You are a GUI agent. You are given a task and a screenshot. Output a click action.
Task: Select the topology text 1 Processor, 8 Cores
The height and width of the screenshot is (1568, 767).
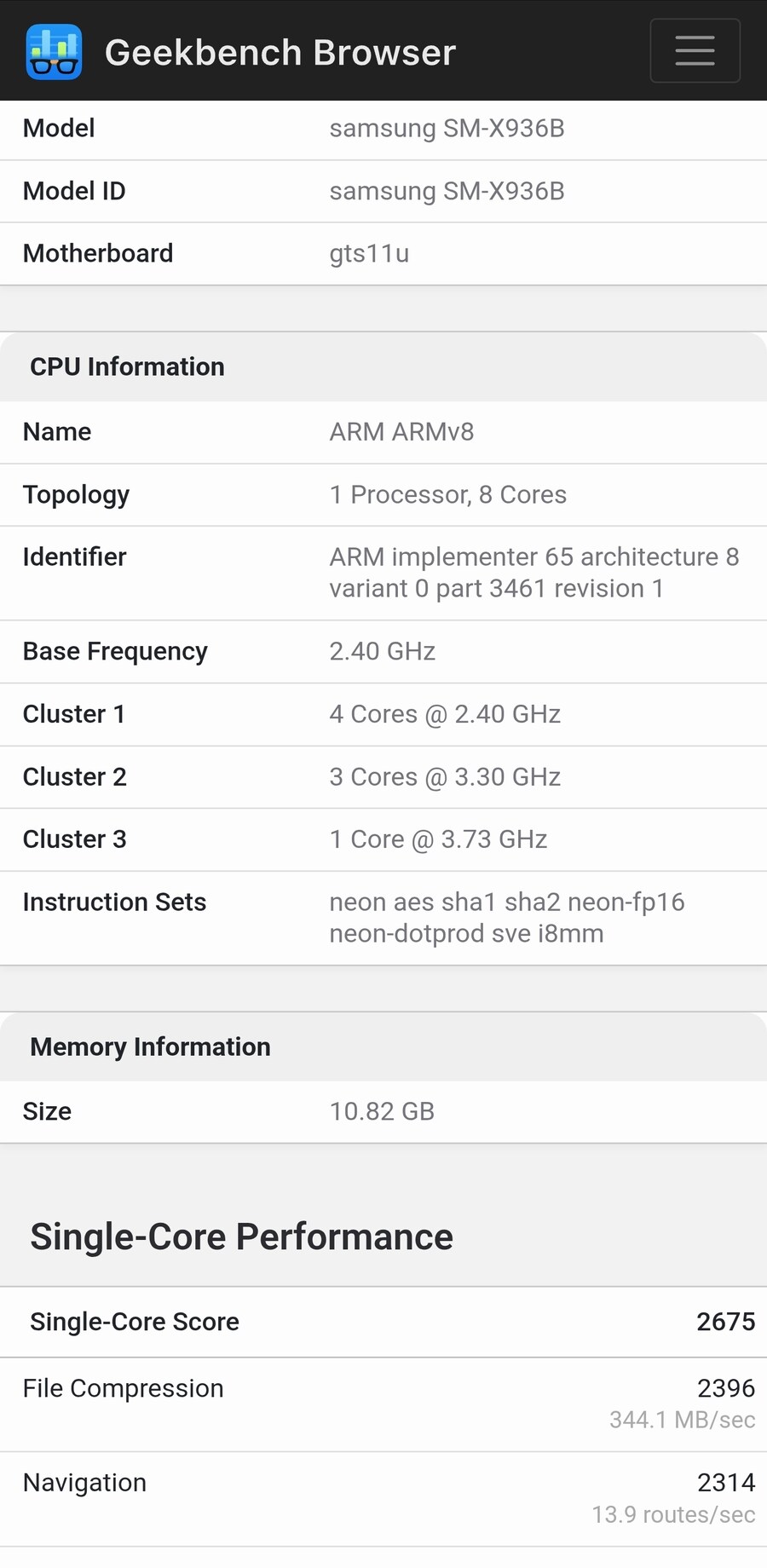pyautogui.click(x=447, y=495)
